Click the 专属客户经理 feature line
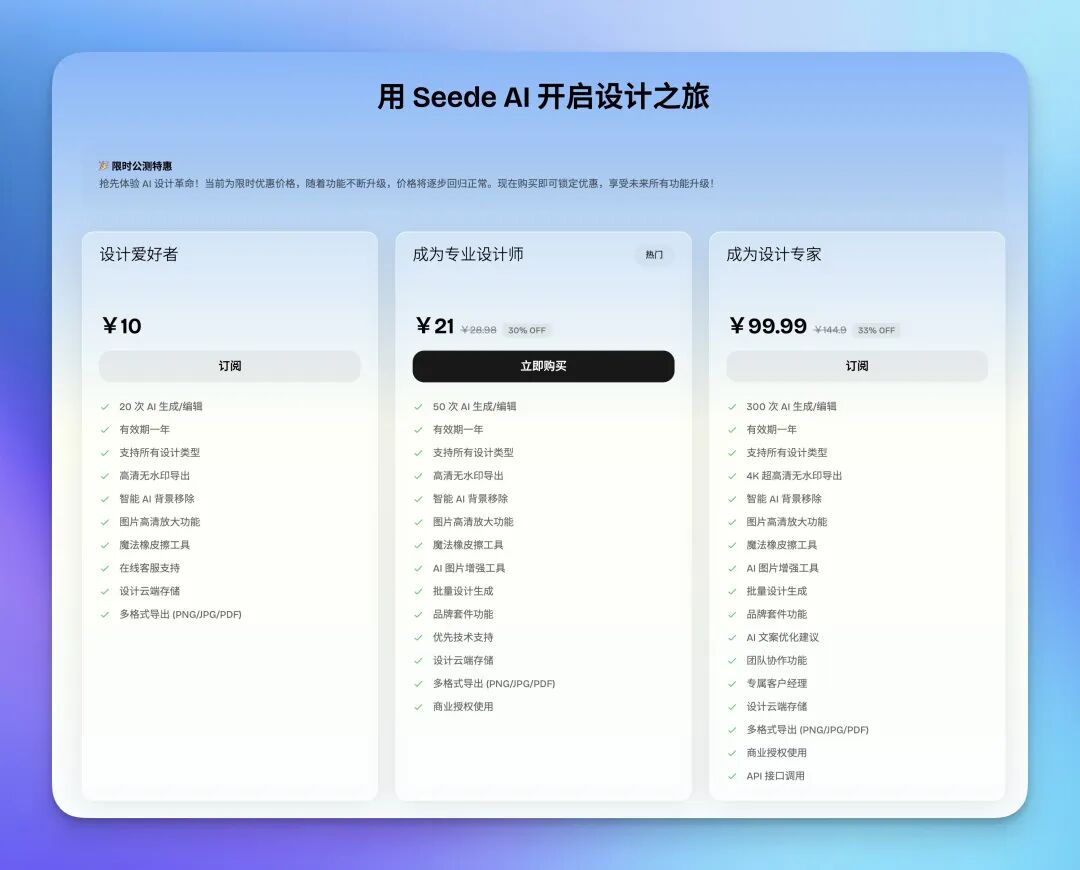The image size is (1080, 870). [x=777, y=683]
